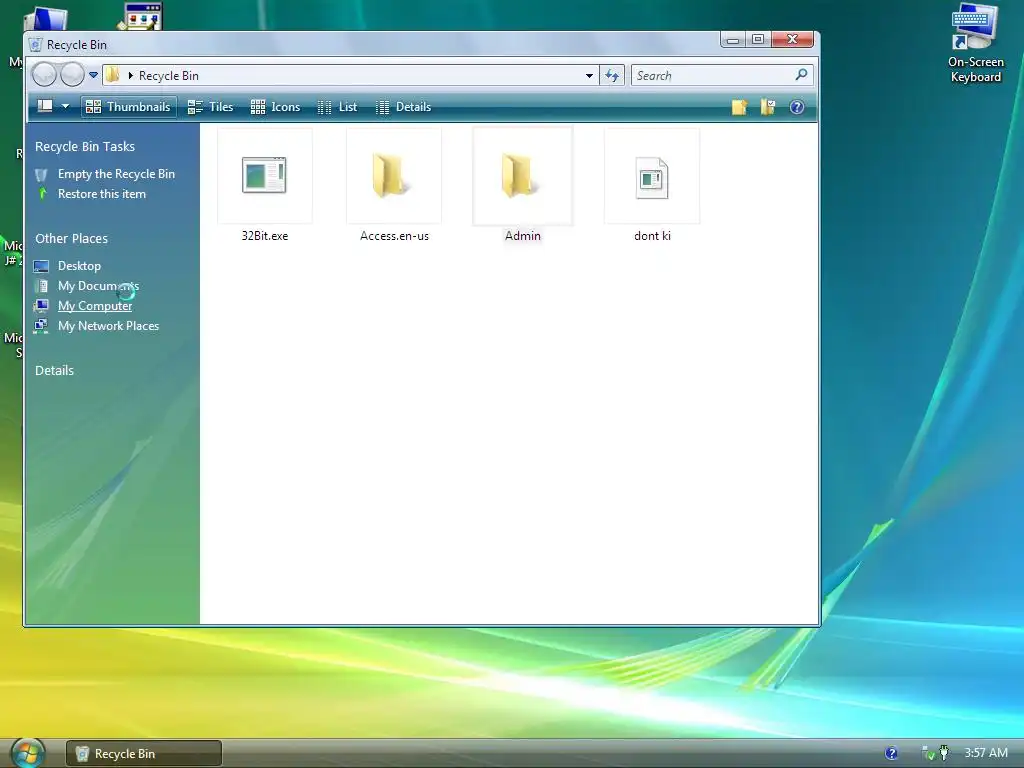Click the Desktop icon in Other Places
The height and width of the screenshot is (768, 1024).
tap(41, 266)
